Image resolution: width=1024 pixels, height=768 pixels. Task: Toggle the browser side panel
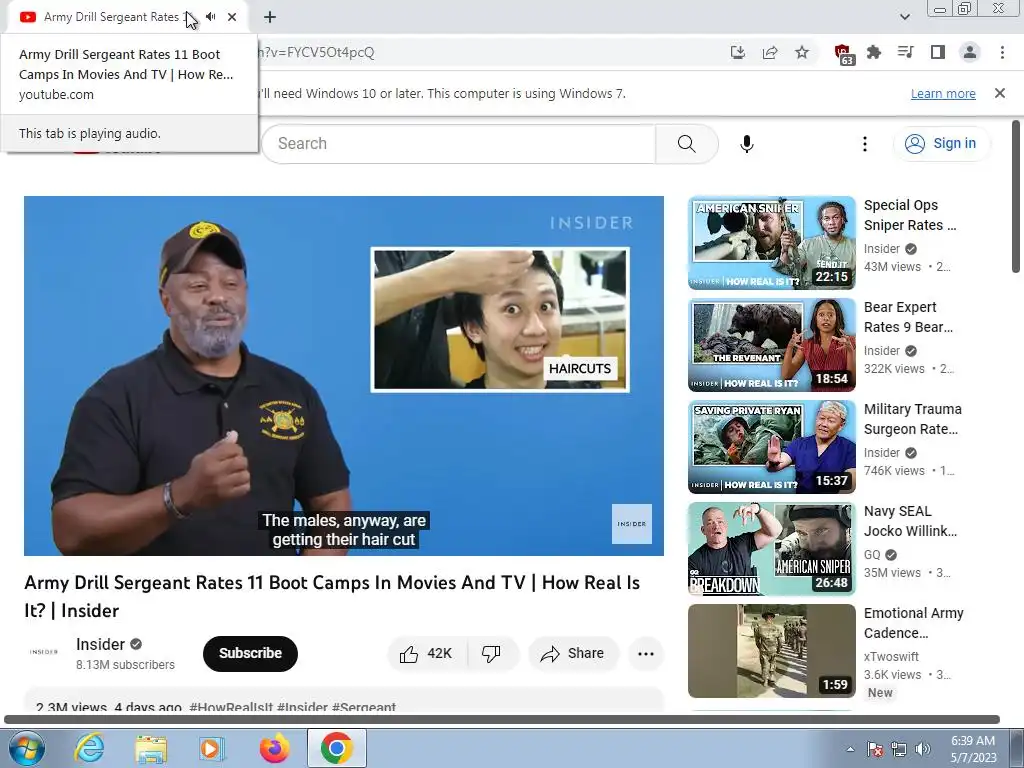pyautogui.click(x=938, y=53)
